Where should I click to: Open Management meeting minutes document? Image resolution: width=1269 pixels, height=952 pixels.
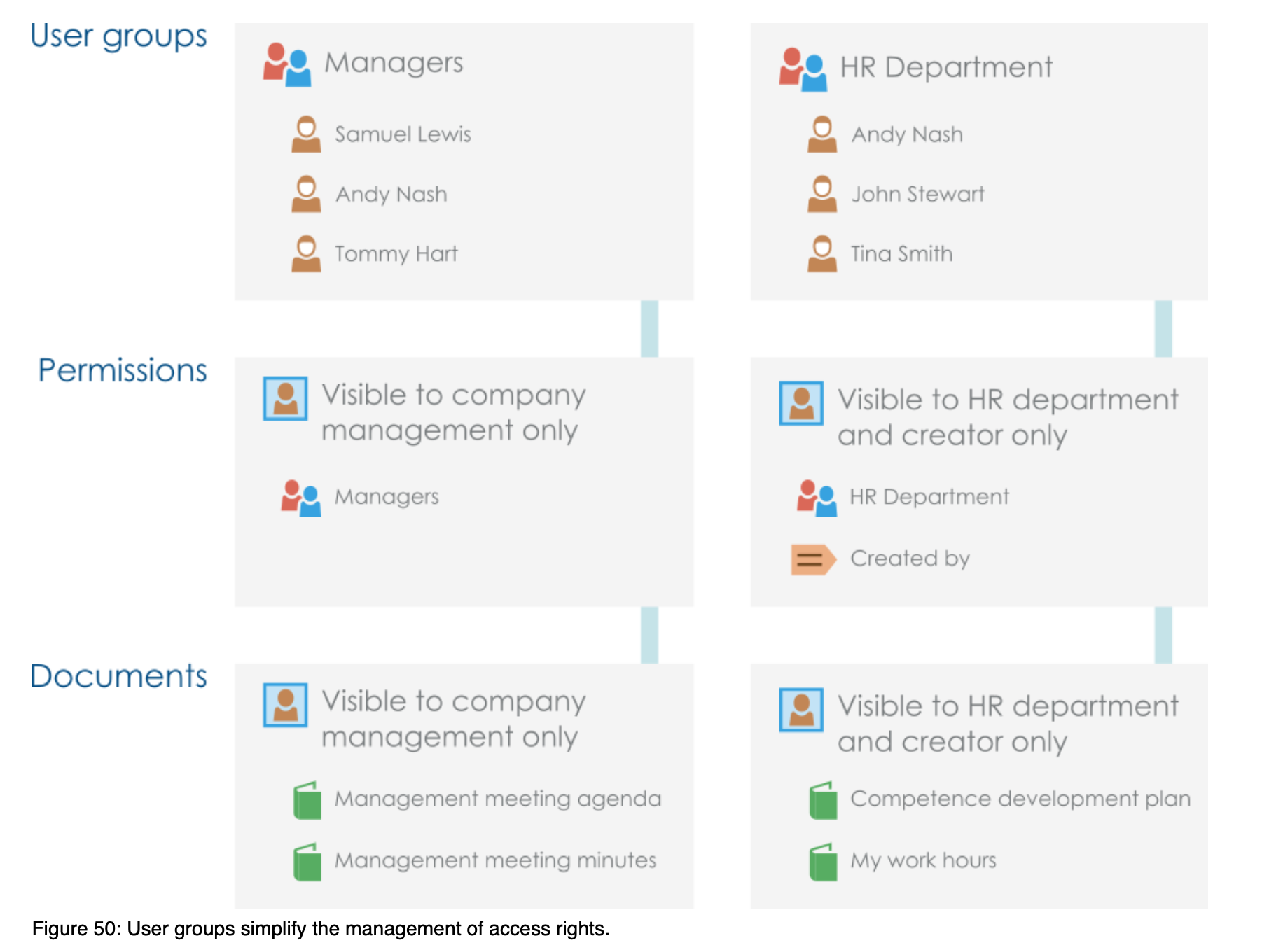click(494, 860)
